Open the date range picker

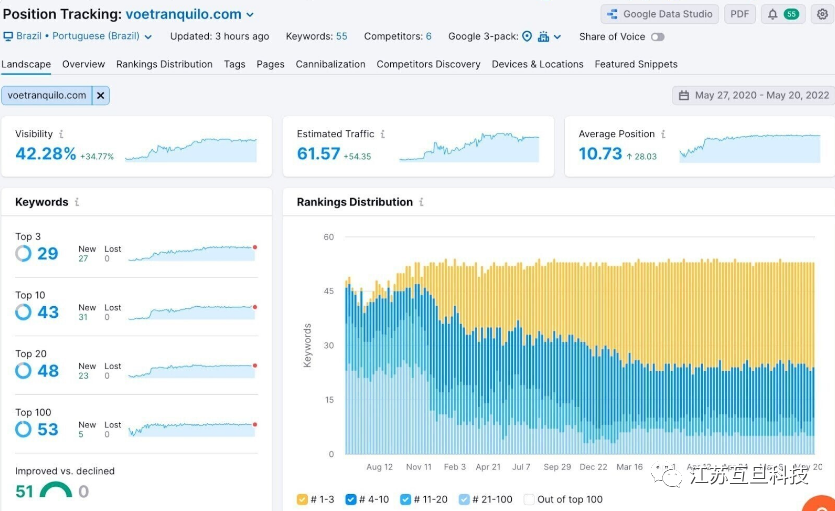point(753,95)
